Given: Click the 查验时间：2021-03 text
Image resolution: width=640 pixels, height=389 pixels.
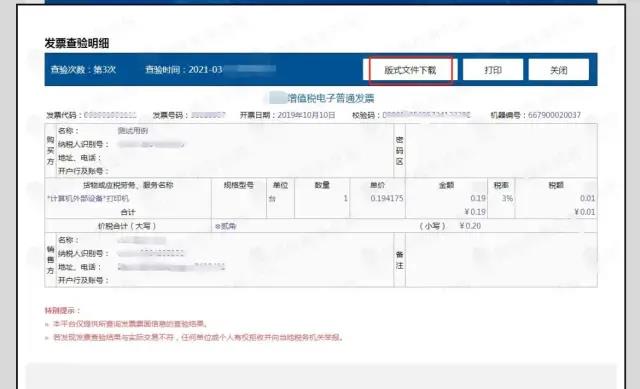Looking at the screenshot, I should (x=184, y=70).
